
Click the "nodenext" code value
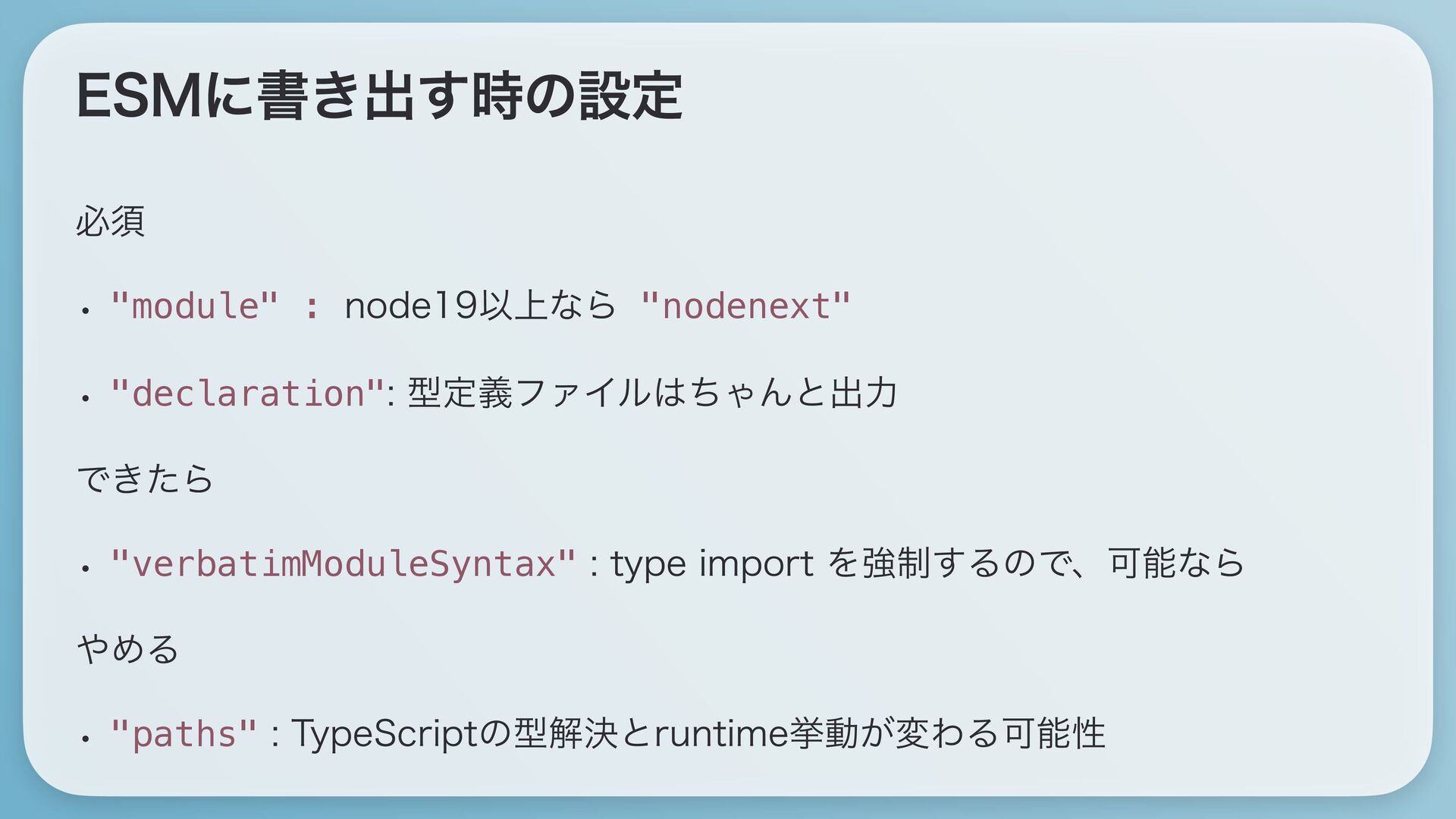(745, 306)
